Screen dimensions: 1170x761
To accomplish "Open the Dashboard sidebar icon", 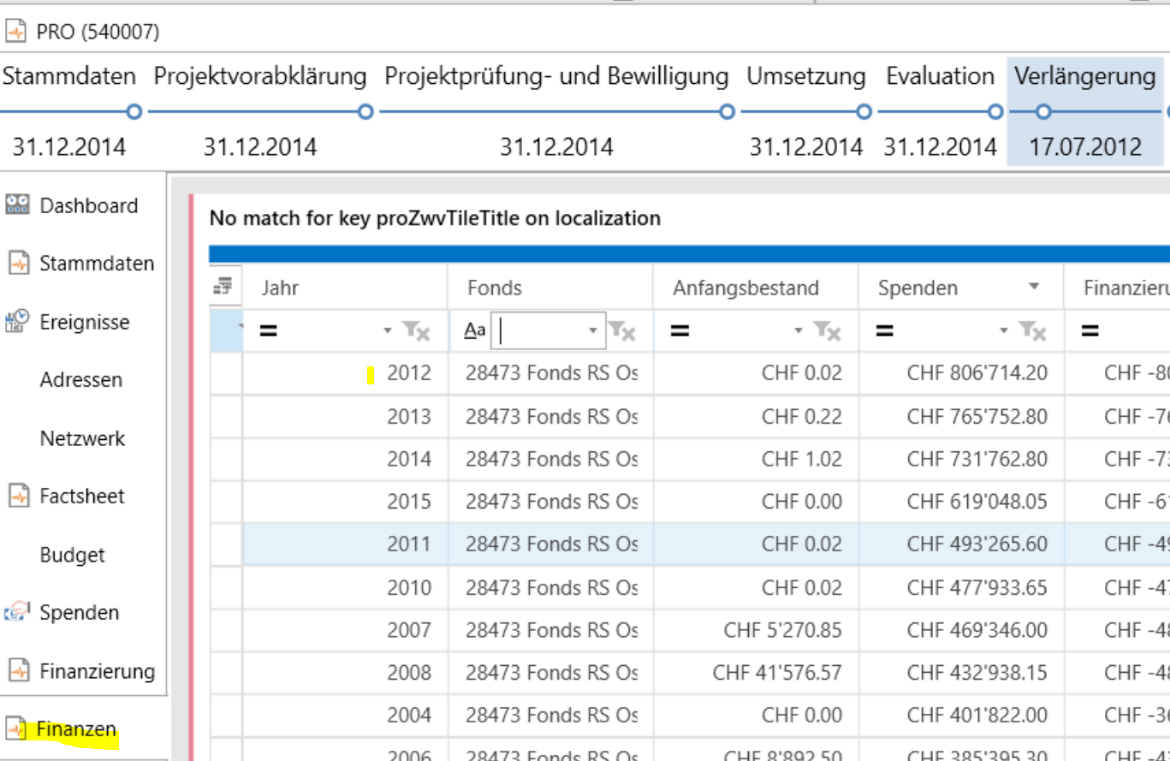I will click(18, 205).
